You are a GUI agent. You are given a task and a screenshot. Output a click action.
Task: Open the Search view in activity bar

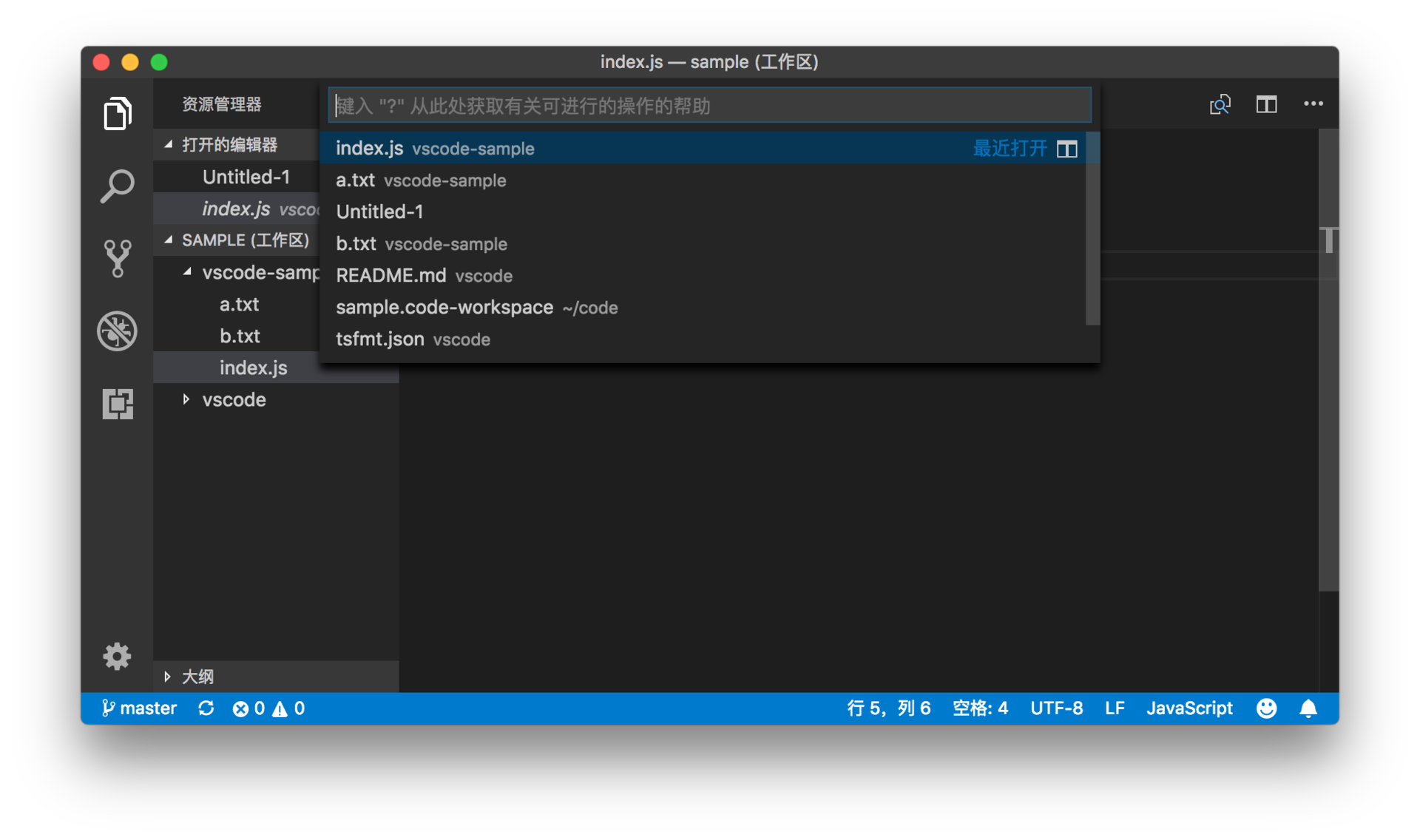[x=117, y=186]
